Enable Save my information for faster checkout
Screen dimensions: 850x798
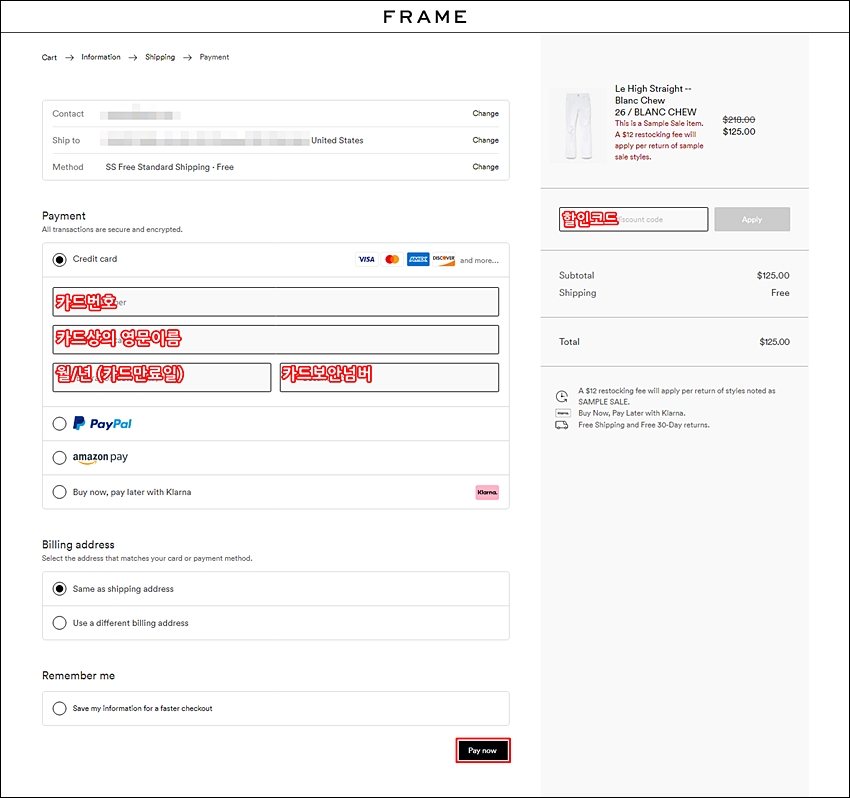point(60,709)
